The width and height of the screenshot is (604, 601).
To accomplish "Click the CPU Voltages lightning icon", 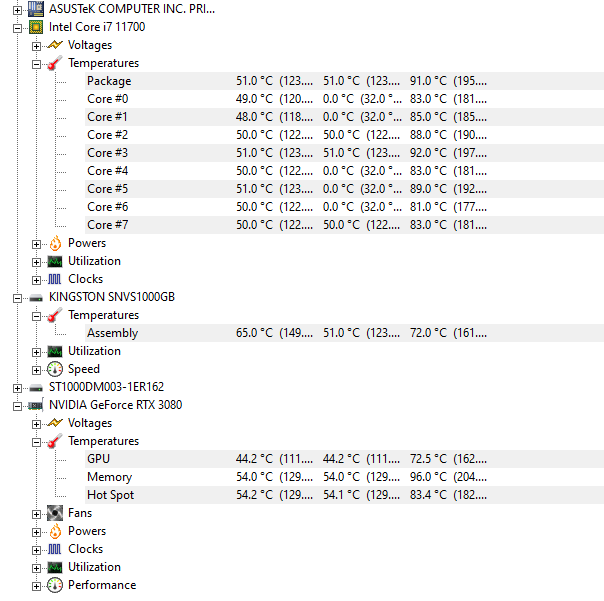I will click(55, 45).
